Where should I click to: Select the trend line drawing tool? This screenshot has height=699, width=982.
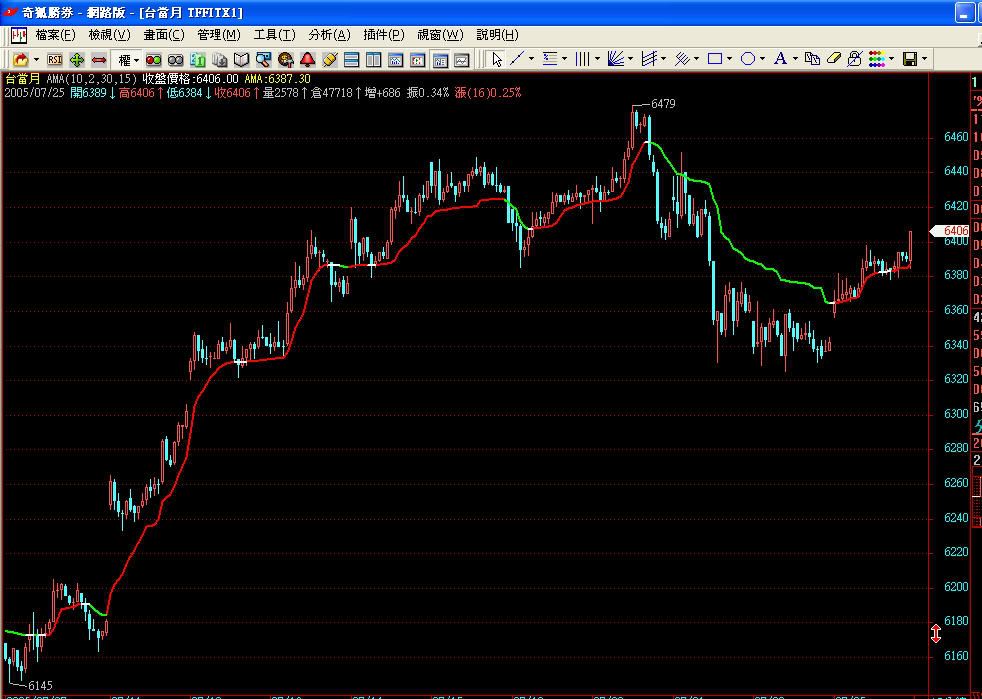(x=517, y=59)
